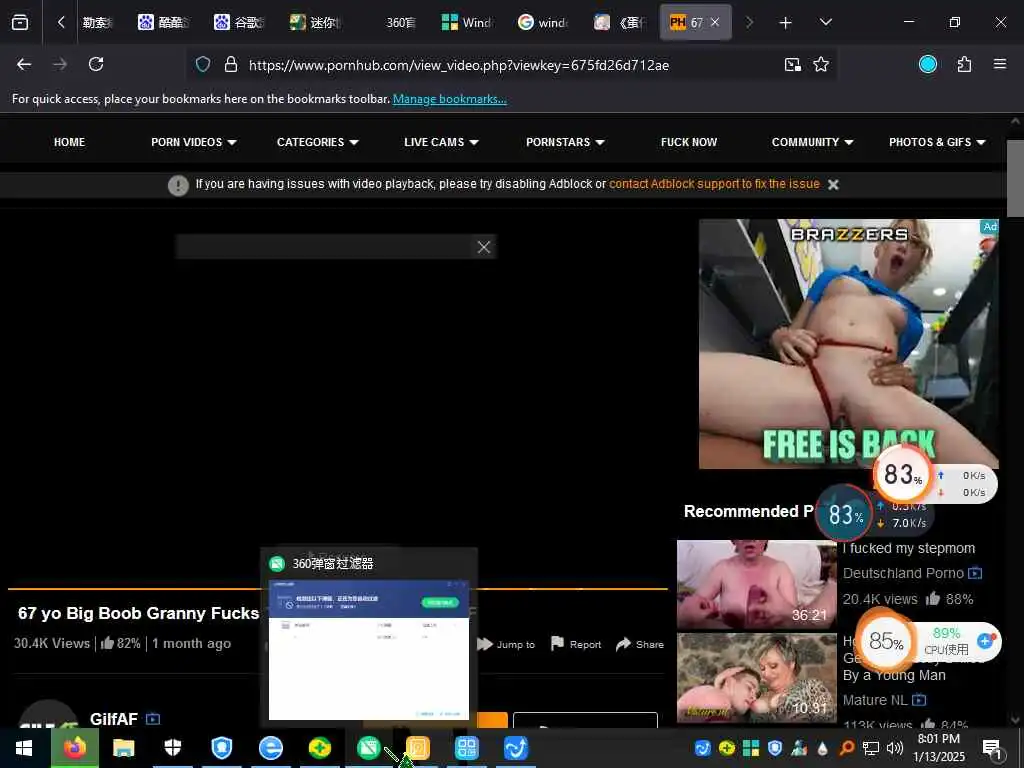Expand the LIVE CAMS nav dropdown
Screen dimensions: 1024x768
coord(441,142)
